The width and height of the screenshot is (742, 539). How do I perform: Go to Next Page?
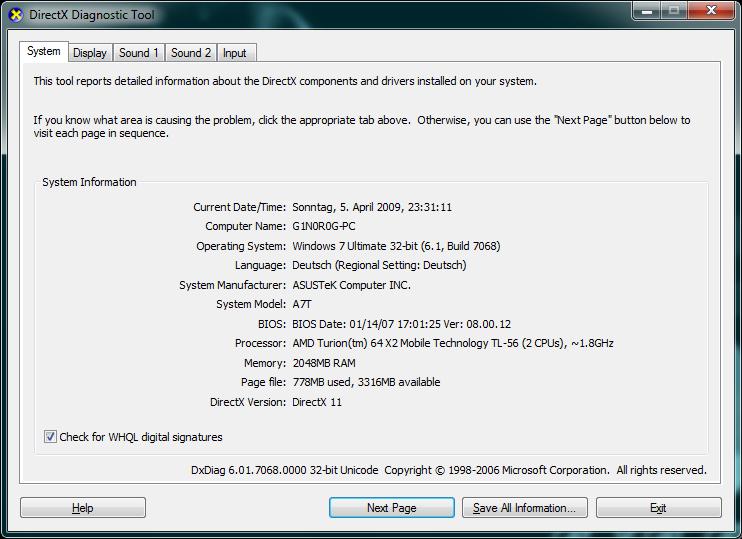tap(392, 508)
